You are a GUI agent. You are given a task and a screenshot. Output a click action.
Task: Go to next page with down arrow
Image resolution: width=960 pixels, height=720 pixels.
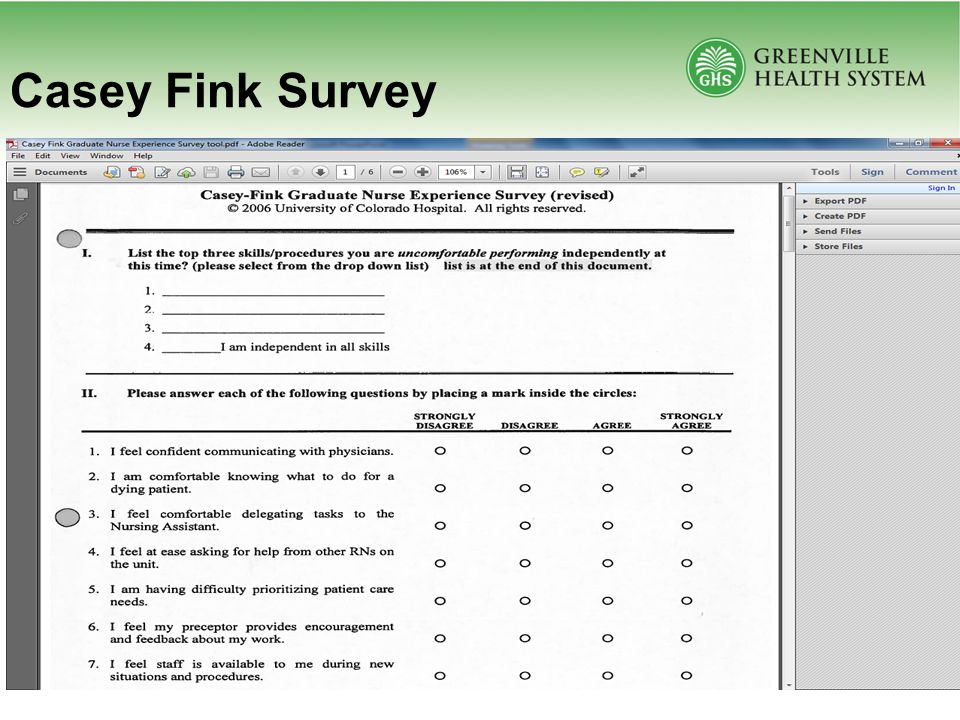click(320, 172)
